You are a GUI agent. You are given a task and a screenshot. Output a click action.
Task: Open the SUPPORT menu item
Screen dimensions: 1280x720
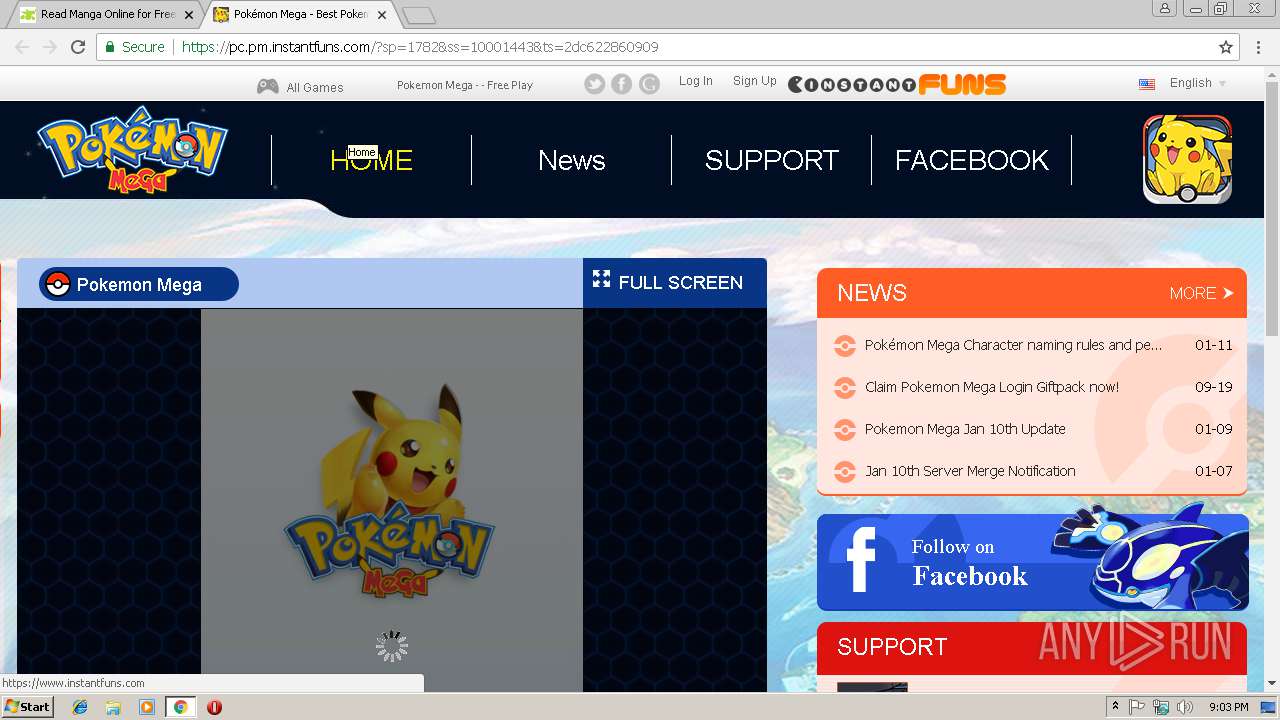772,160
